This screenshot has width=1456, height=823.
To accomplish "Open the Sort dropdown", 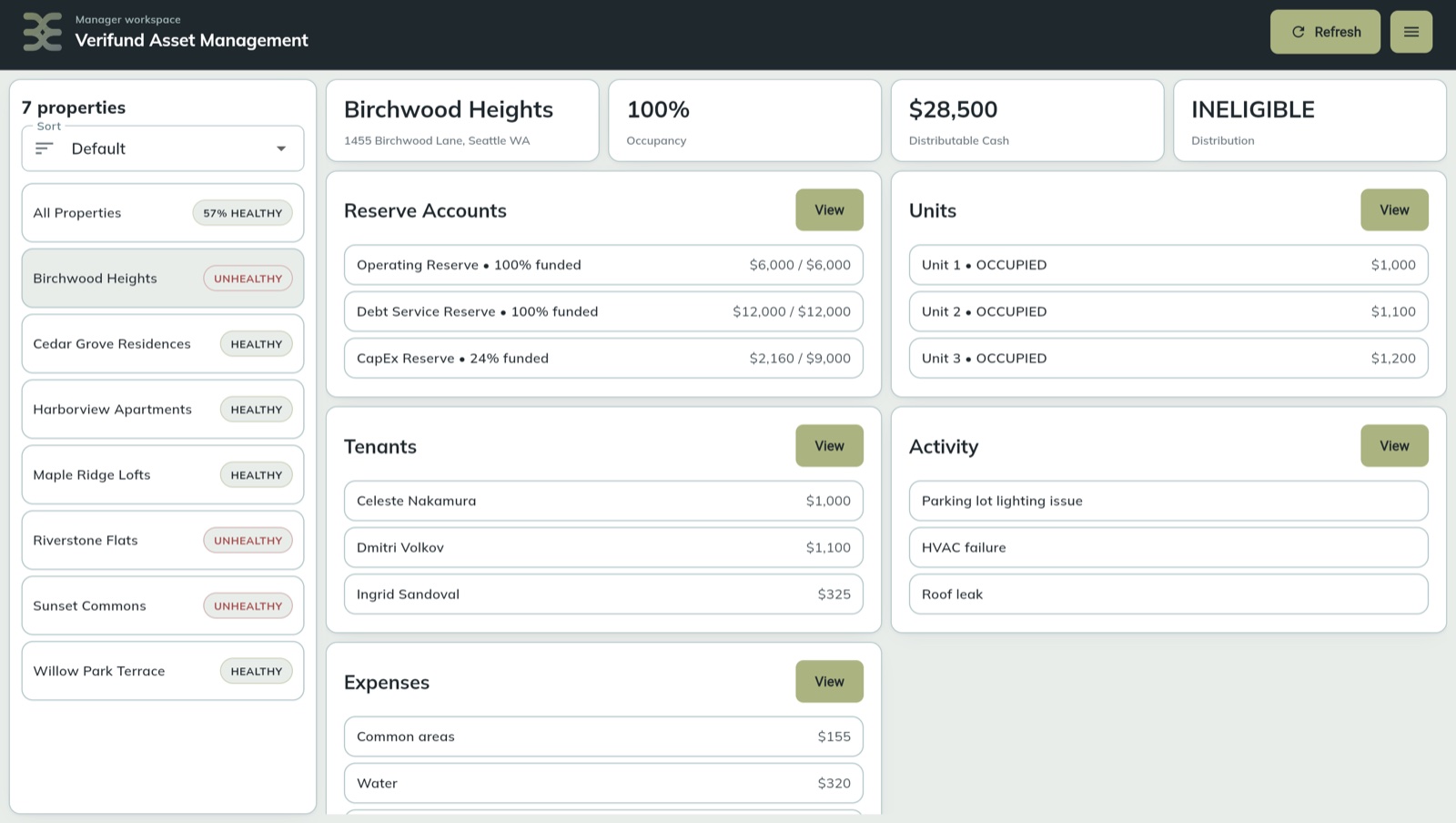I will click(x=163, y=148).
